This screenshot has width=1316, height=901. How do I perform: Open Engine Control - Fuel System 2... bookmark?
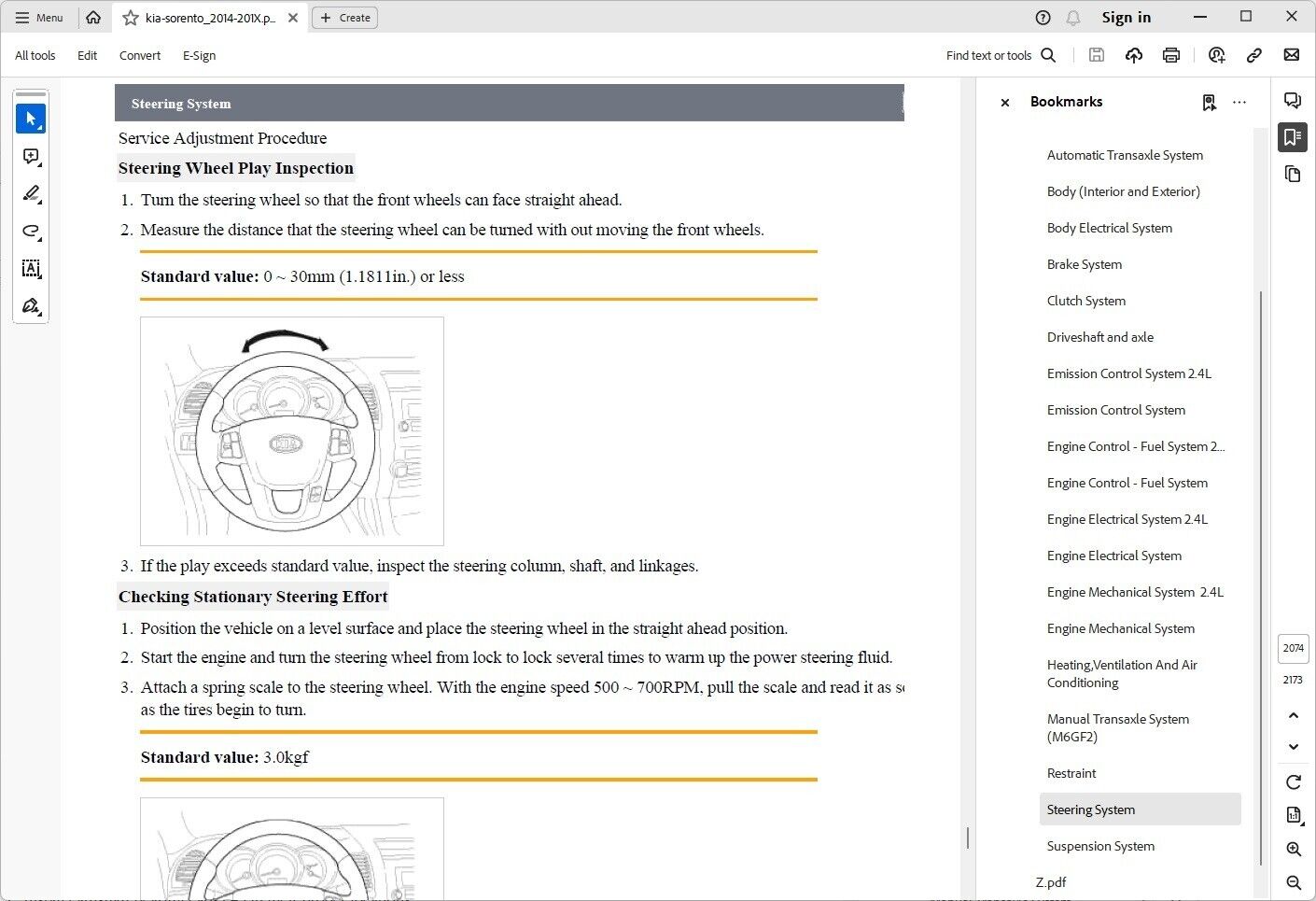1136,446
